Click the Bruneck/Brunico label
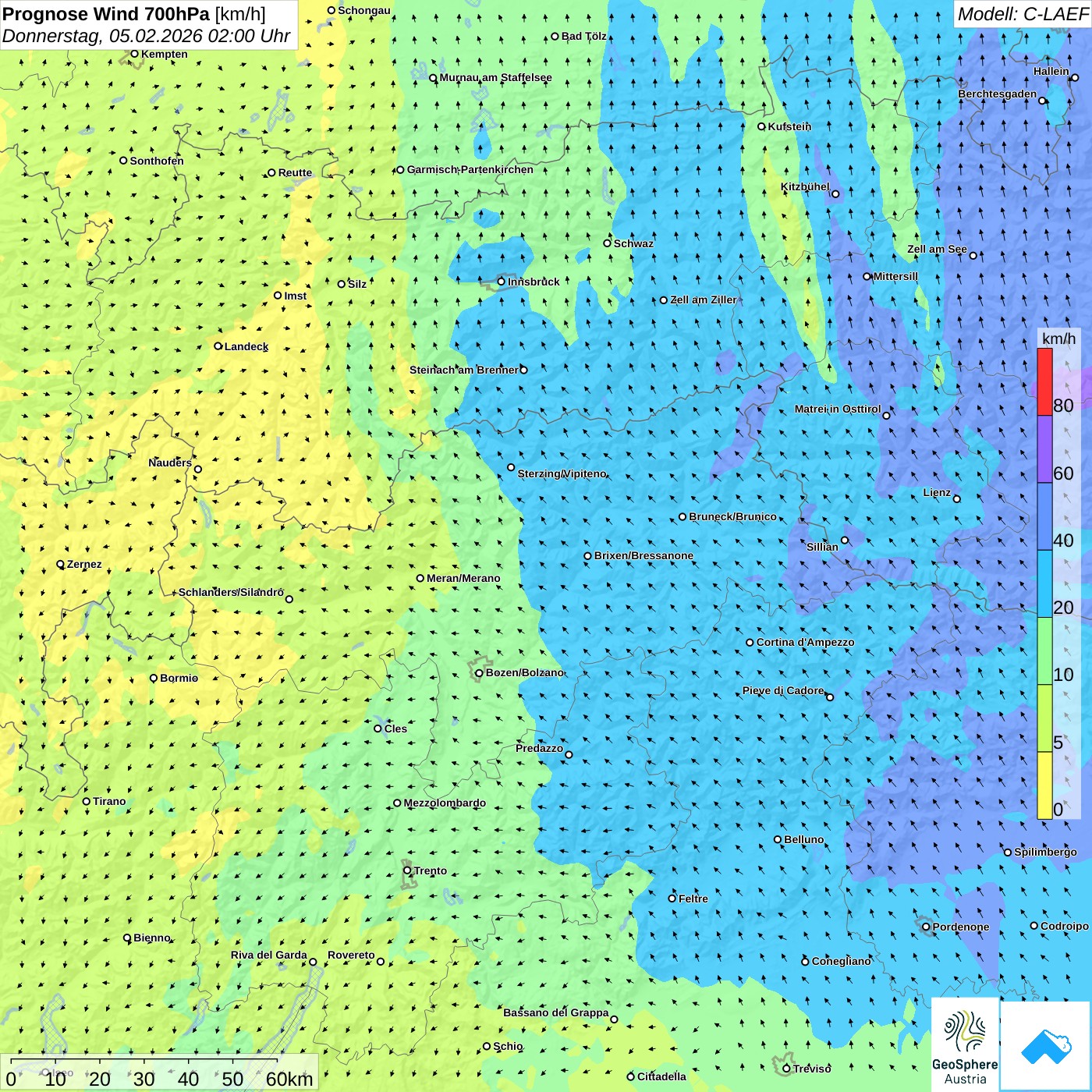1092x1092 pixels. click(732, 516)
